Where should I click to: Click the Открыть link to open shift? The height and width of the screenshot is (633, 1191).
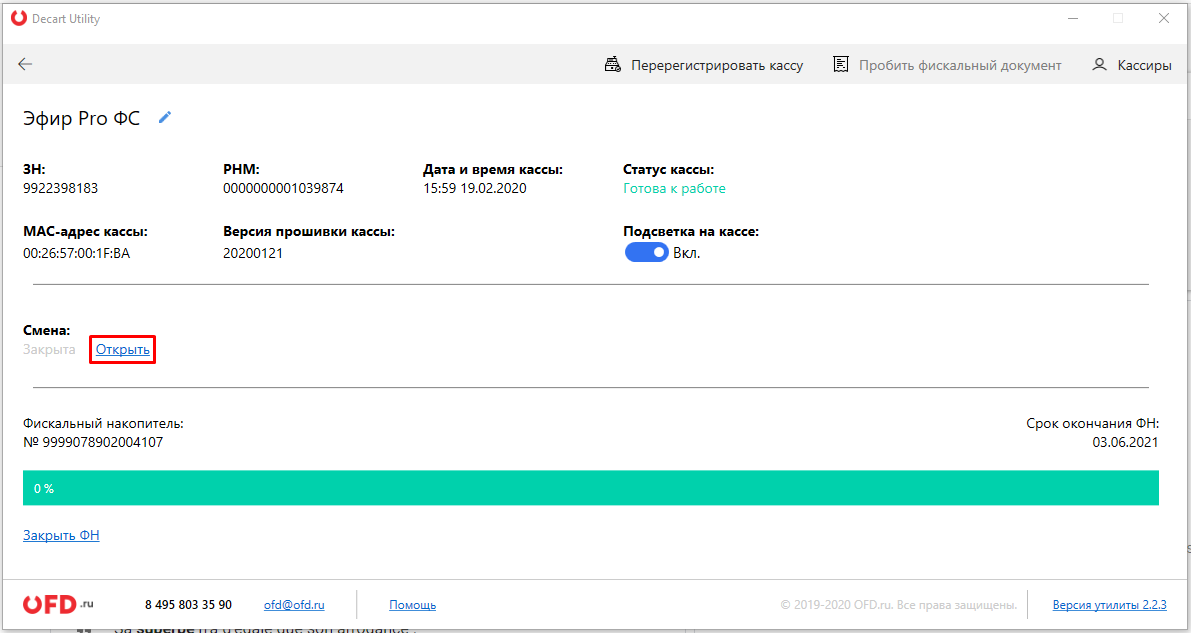click(122, 350)
